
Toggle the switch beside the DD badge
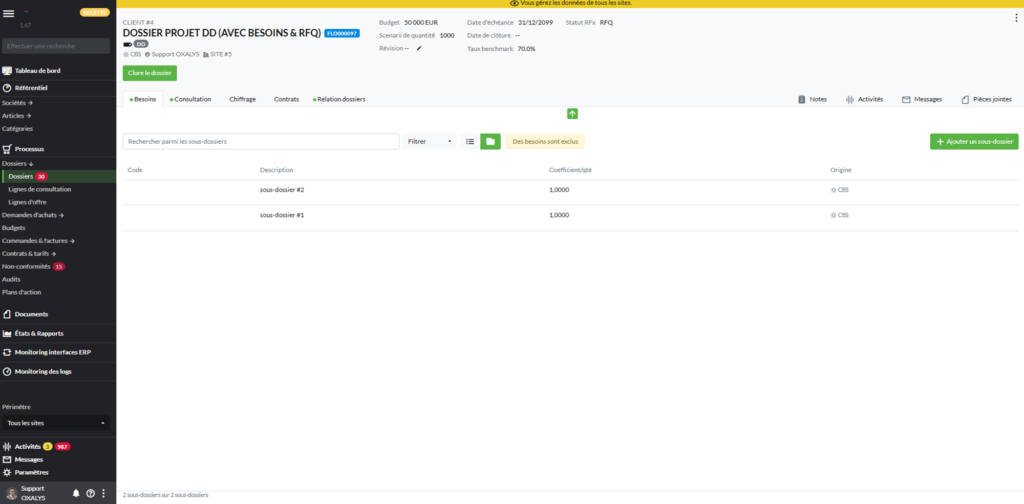tap(127, 43)
